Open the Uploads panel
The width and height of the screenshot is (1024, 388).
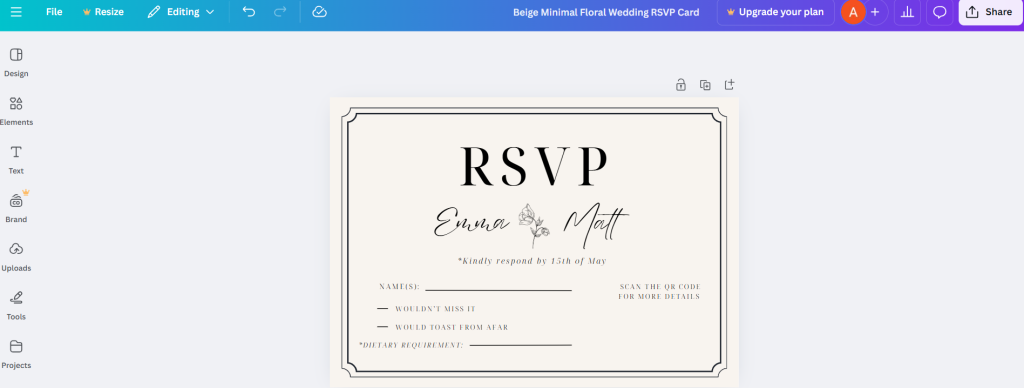point(16,257)
